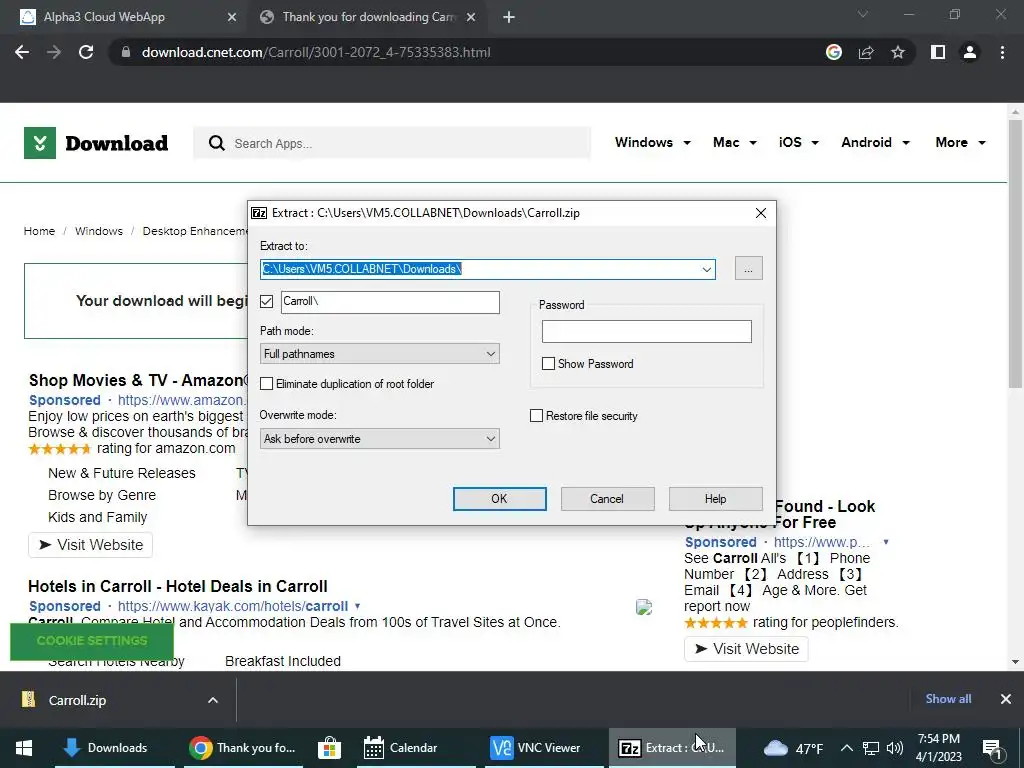Click the scrollbar down arrow

point(1015,662)
